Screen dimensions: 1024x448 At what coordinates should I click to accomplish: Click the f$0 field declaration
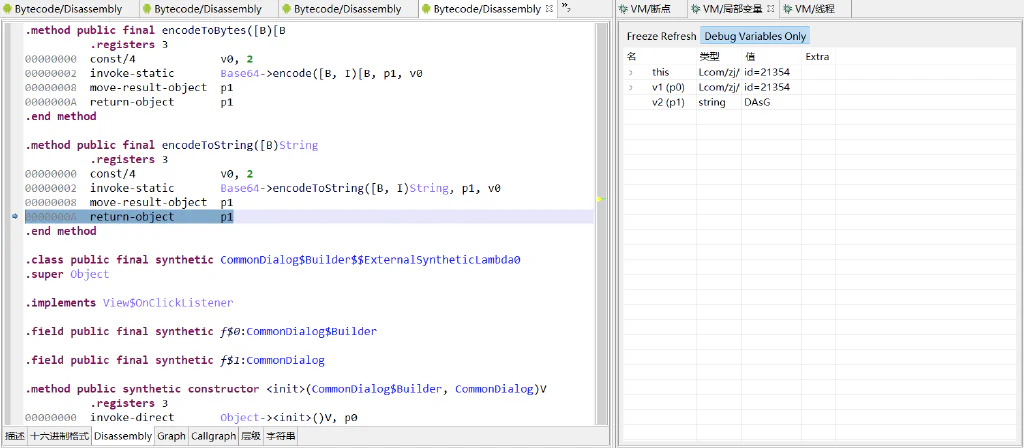tap(201, 332)
